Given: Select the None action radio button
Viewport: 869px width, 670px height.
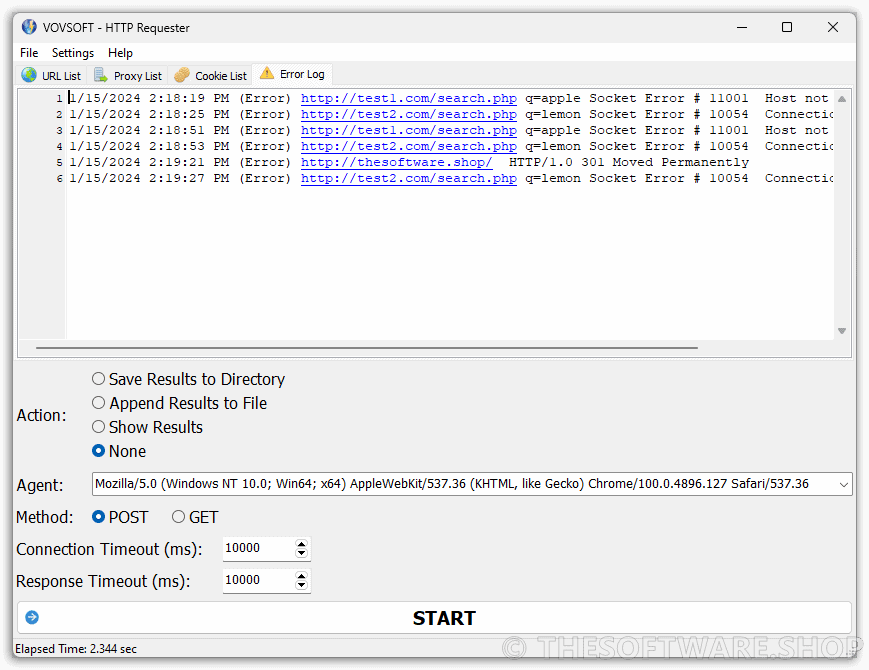Looking at the screenshot, I should pyautogui.click(x=98, y=451).
